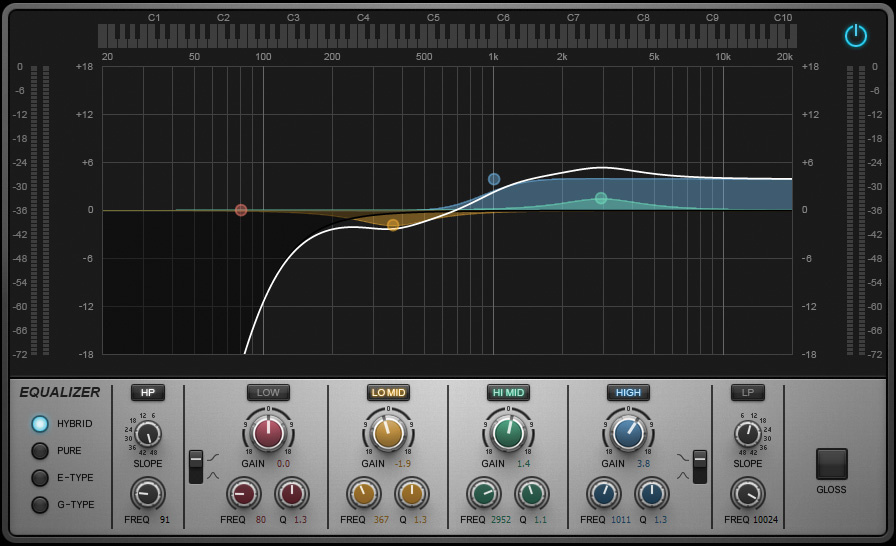Viewport: 896px width, 546px height.
Task: Select the HYBRID equalizer mode
Action: point(40,424)
